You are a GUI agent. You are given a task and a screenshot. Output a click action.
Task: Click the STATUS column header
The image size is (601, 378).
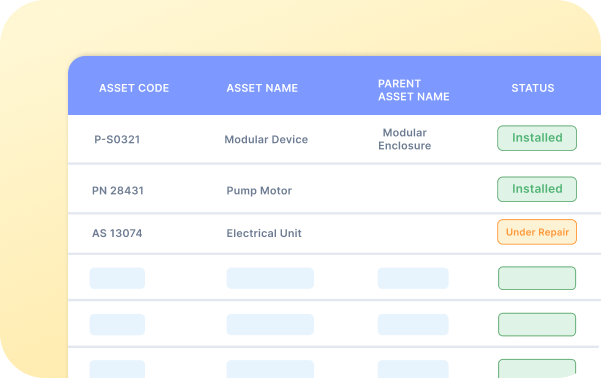point(533,88)
